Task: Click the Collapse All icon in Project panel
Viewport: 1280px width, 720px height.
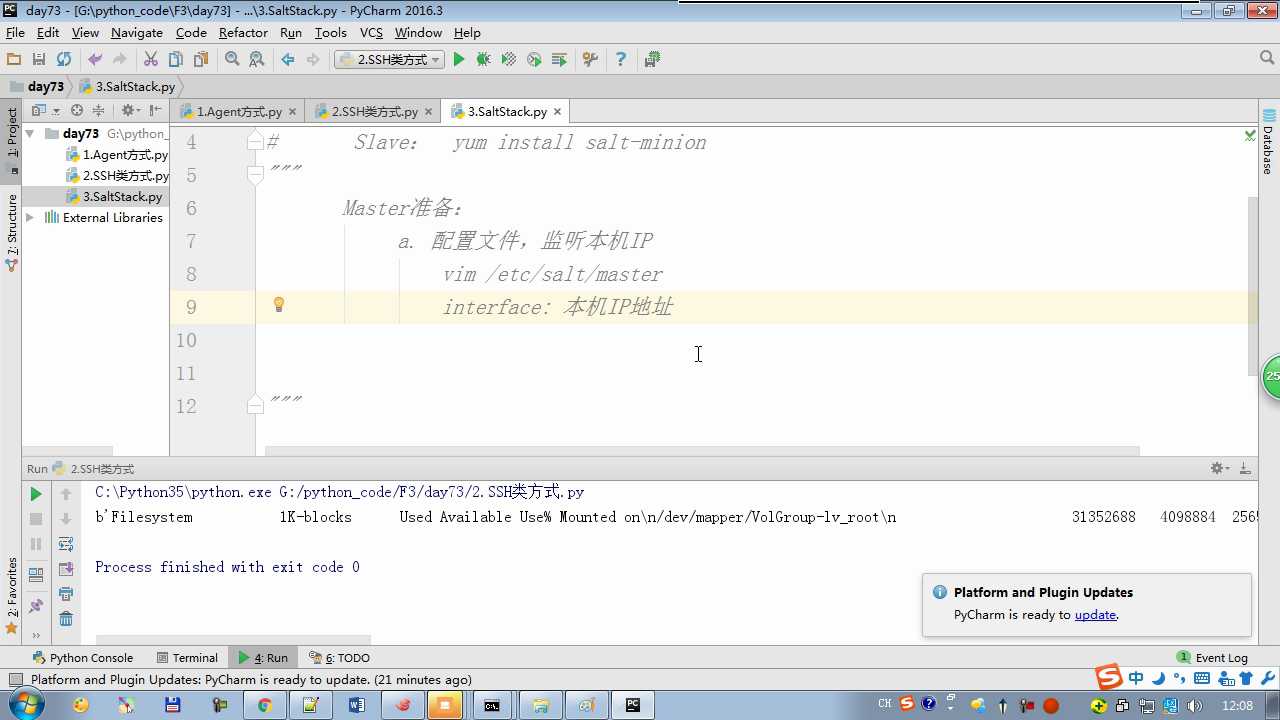Action: point(99,111)
